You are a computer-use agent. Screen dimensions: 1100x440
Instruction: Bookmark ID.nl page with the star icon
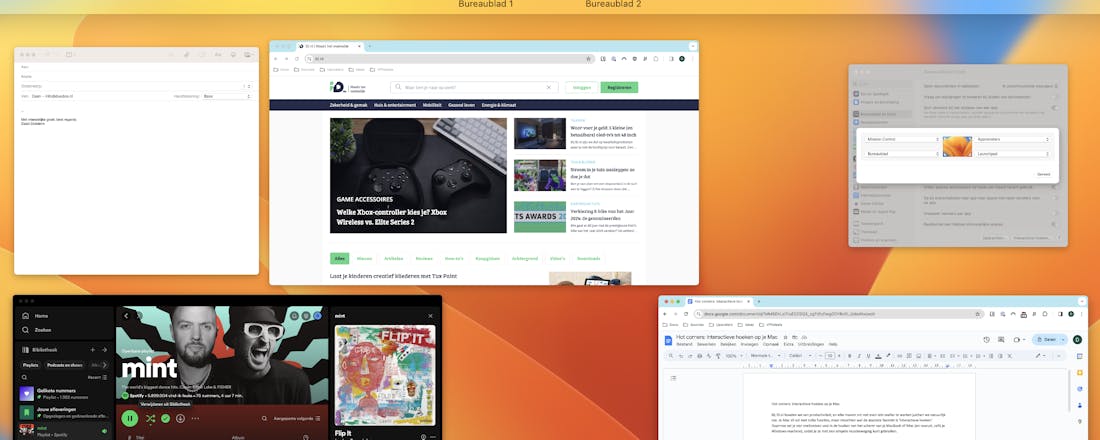(x=589, y=59)
